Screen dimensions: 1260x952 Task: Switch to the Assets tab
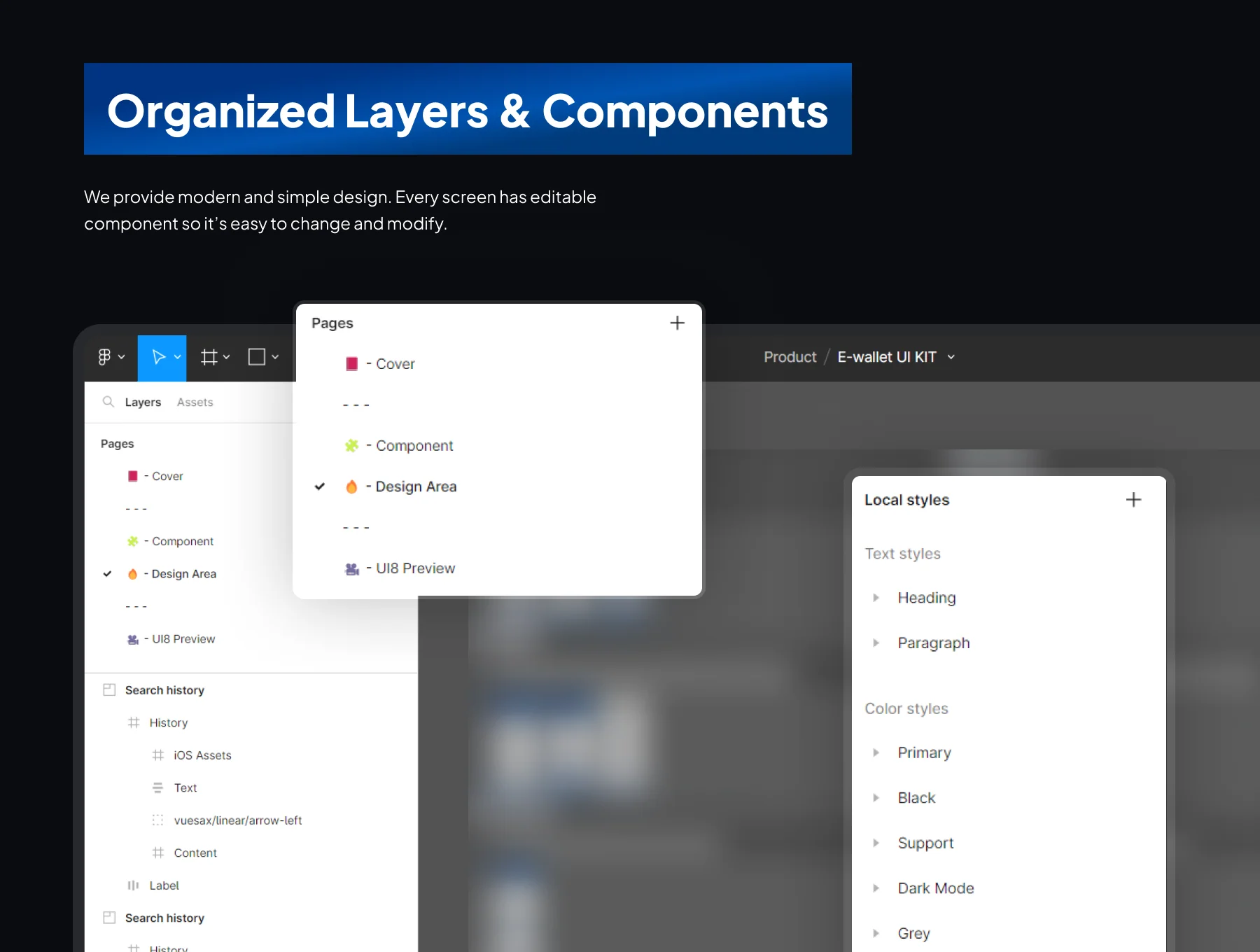(195, 402)
